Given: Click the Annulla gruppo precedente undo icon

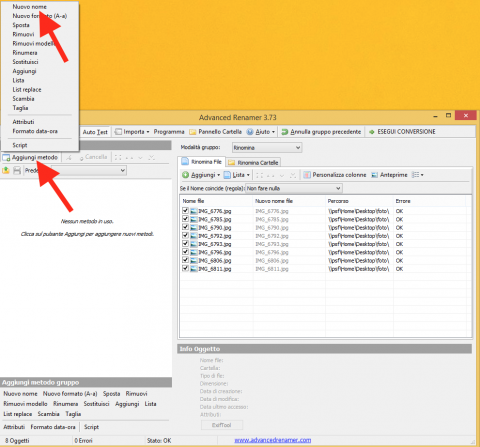Looking at the screenshot, I should (x=285, y=132).
